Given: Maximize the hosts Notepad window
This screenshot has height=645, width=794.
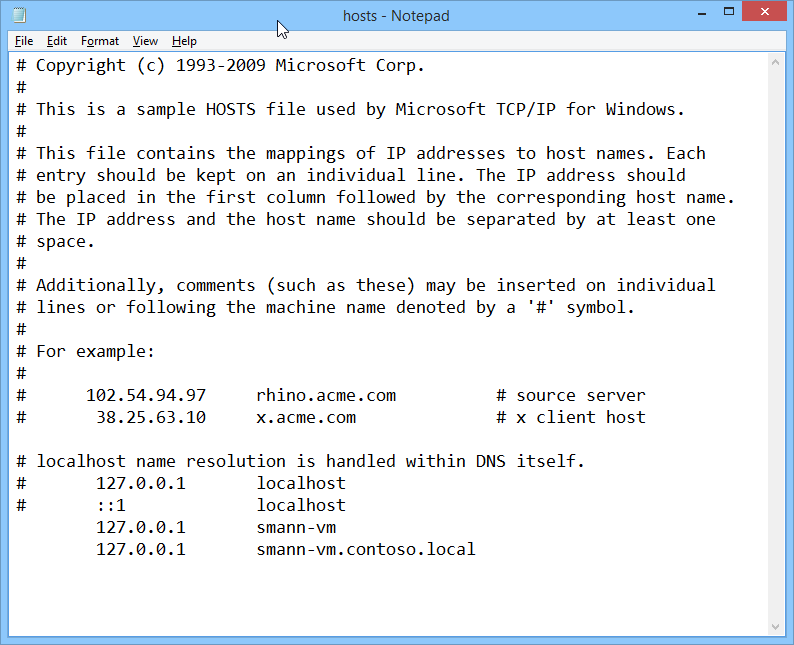Looking at the screenshot, I should click(729, 12).
